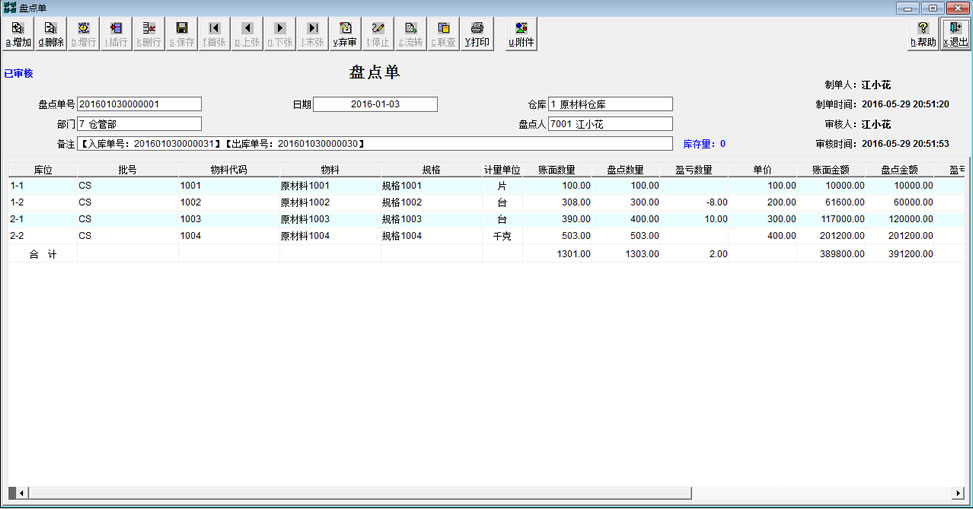Click the 保存 (Save) toolbar icon
Viewport: 973px width, 509px height.
181,34
